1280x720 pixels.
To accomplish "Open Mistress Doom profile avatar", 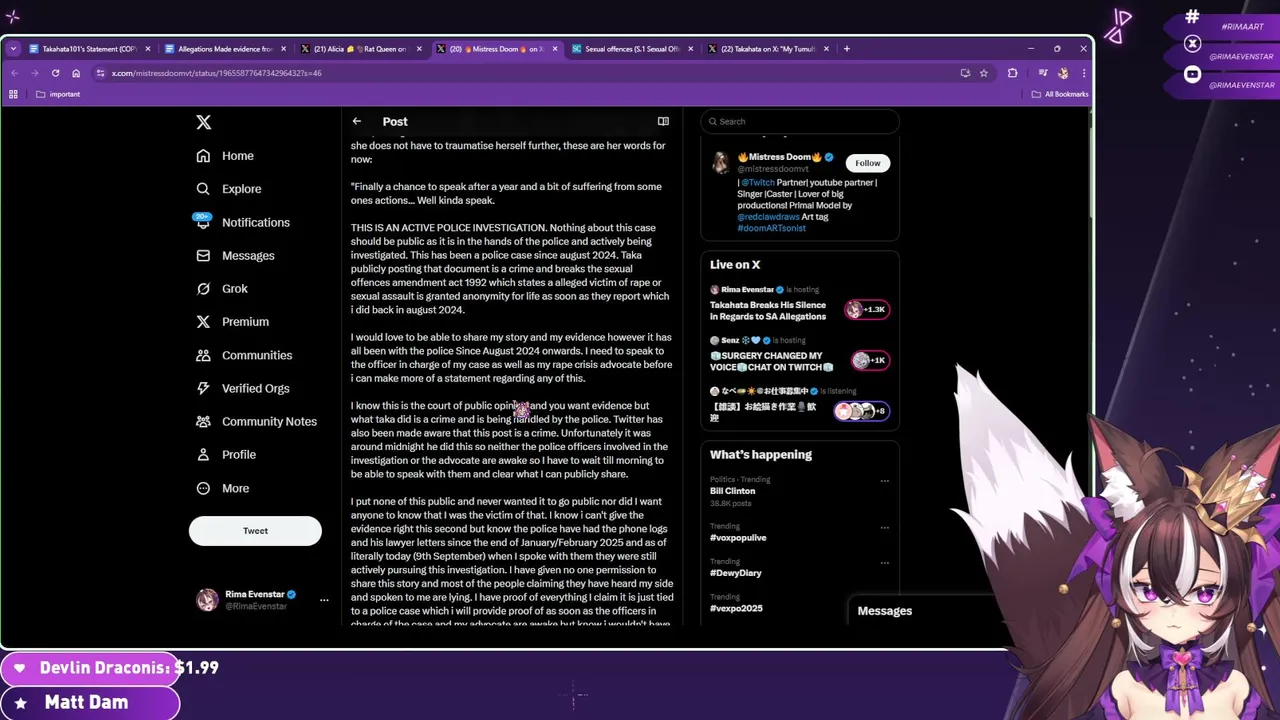I will tap(721, 164).
